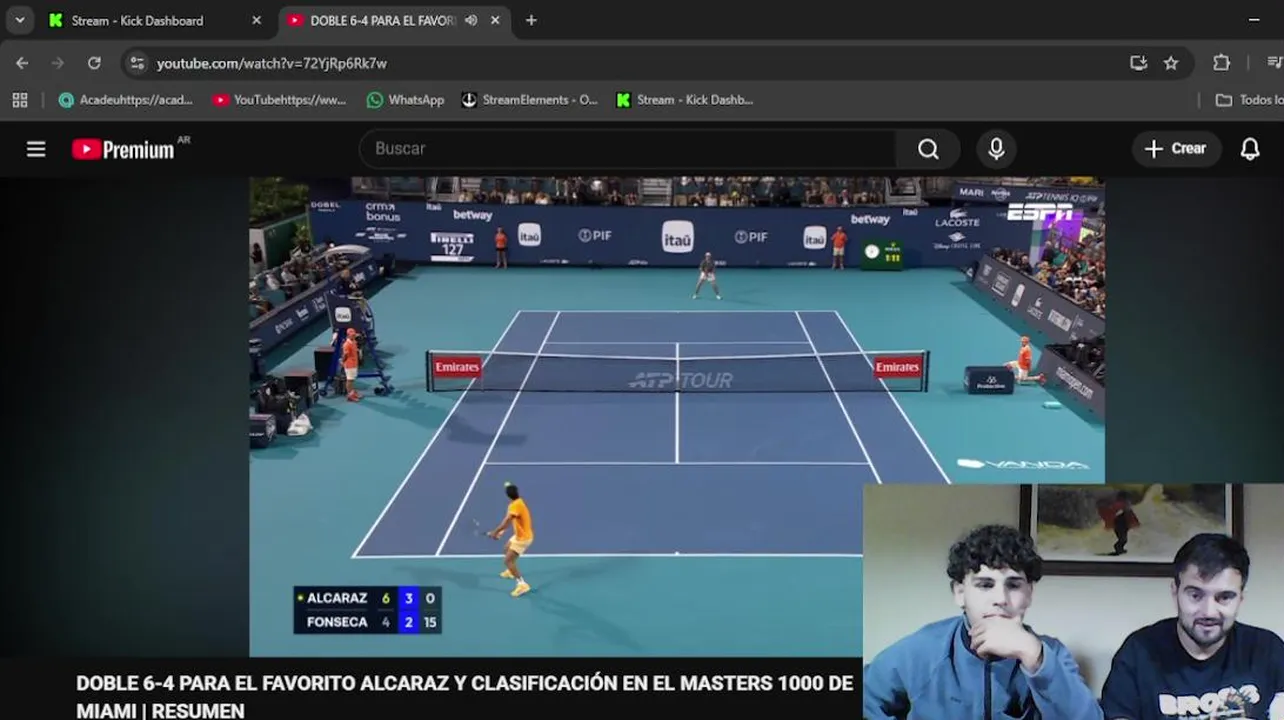Go forward to next page
The image size is (1284, 720).
click(58, 63)
